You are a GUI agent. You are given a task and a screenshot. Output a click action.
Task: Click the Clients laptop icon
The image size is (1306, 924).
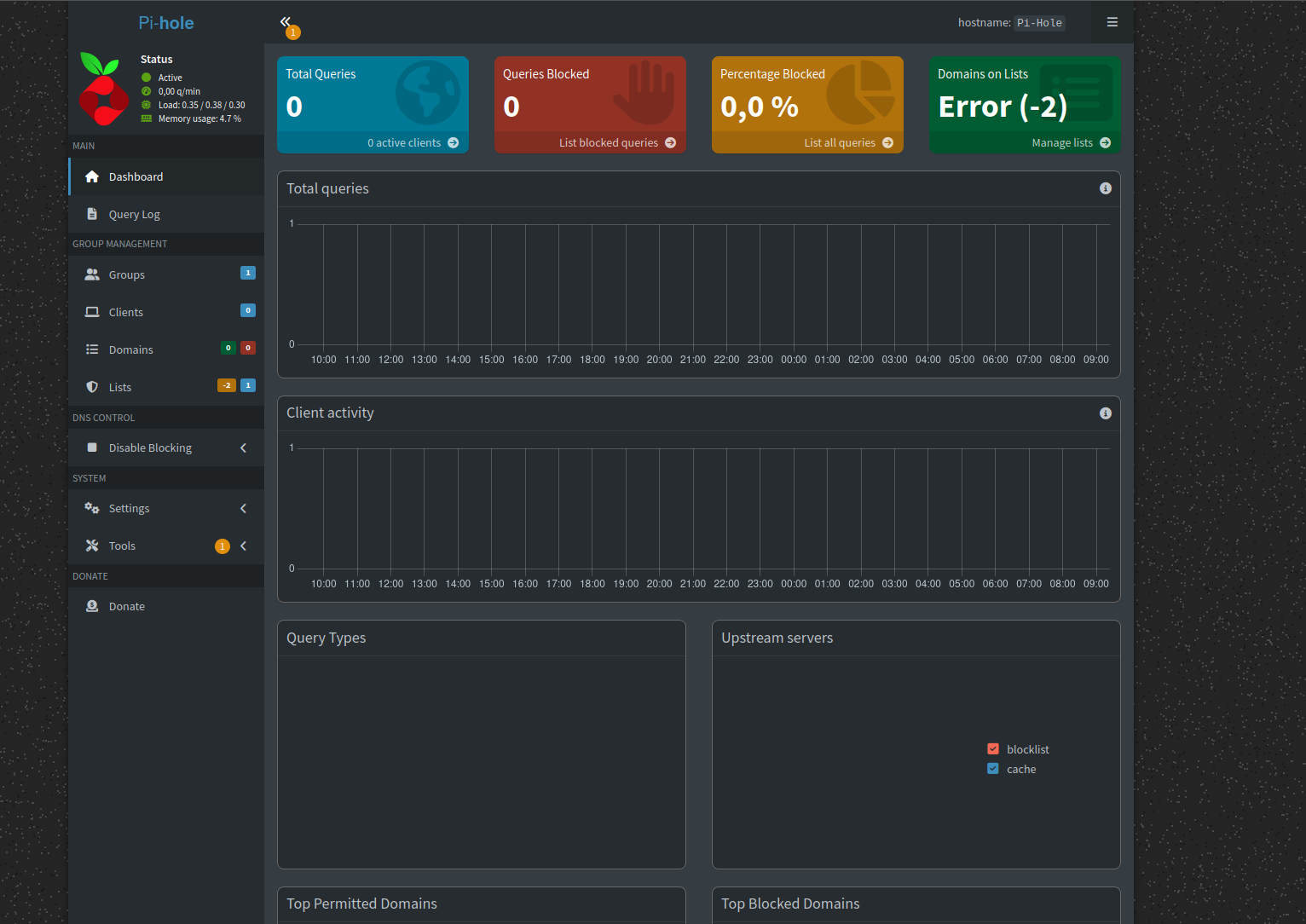[x=92, y=312]
